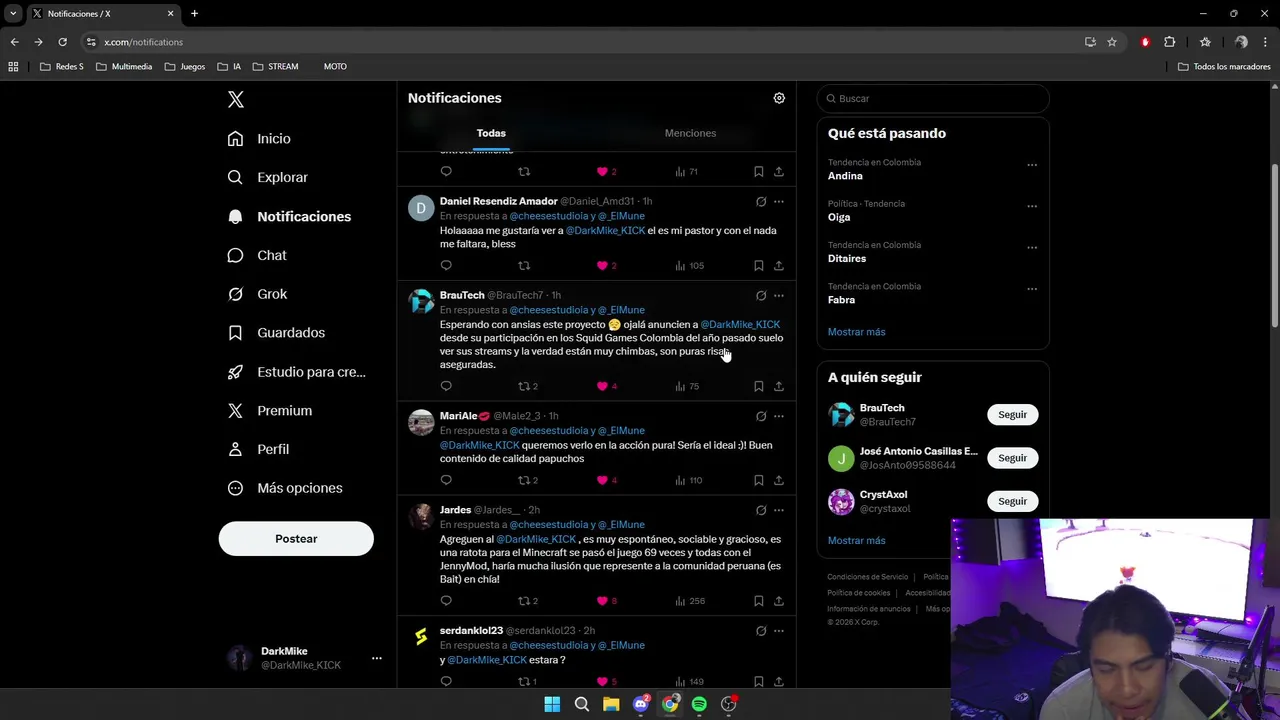Follow José Antonio Casillas
The height and width of the screenshot is (720, 1280).
point(1012,458)
